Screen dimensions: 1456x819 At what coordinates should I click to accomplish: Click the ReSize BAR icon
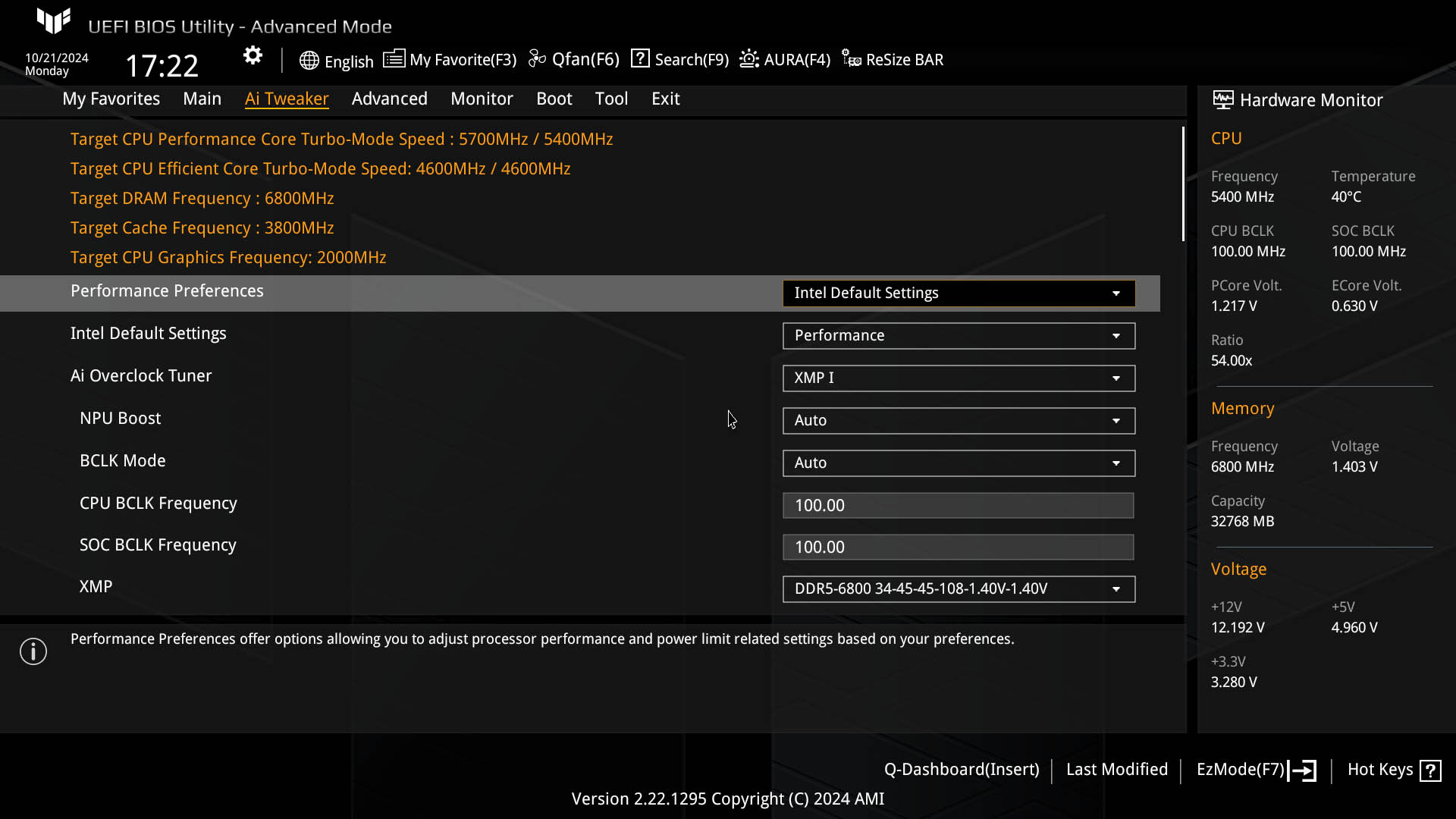click(x=852, y=58)
